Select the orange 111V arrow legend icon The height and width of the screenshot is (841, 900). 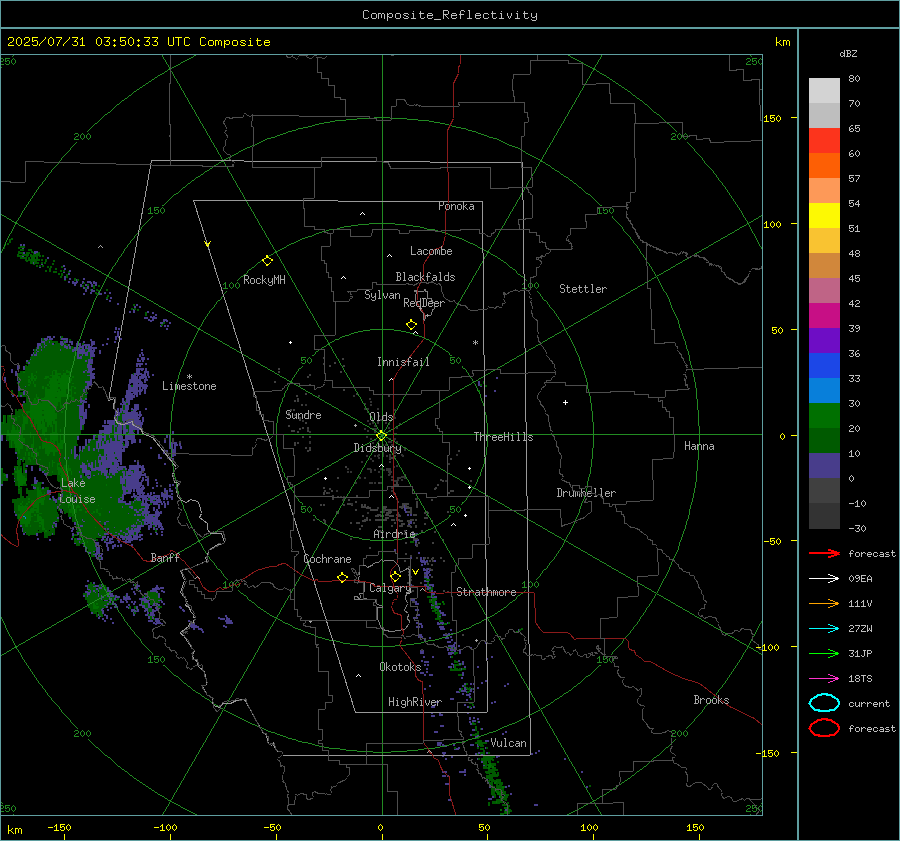coord(824,603)
